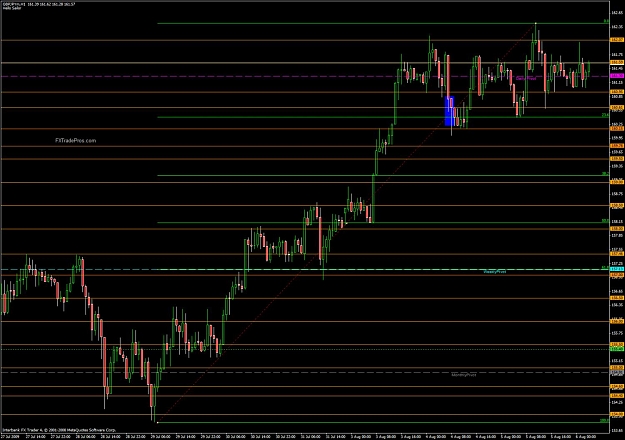This screenshot has height=440, width=625.
Task: Click the DailyPivot line label
Action: coord(526,79)
